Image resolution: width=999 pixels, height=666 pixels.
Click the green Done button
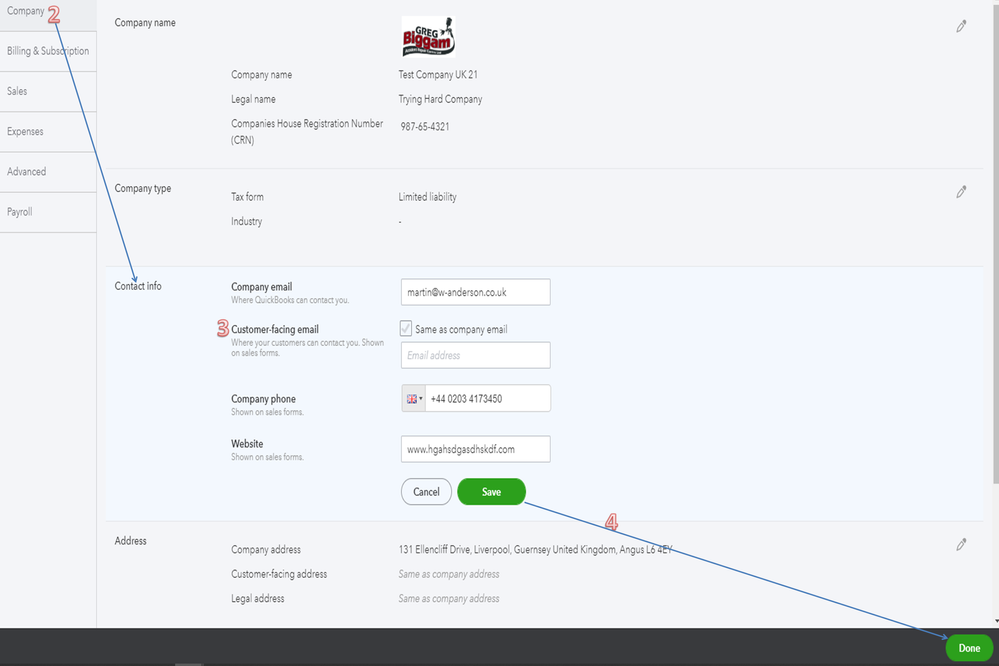969,648
